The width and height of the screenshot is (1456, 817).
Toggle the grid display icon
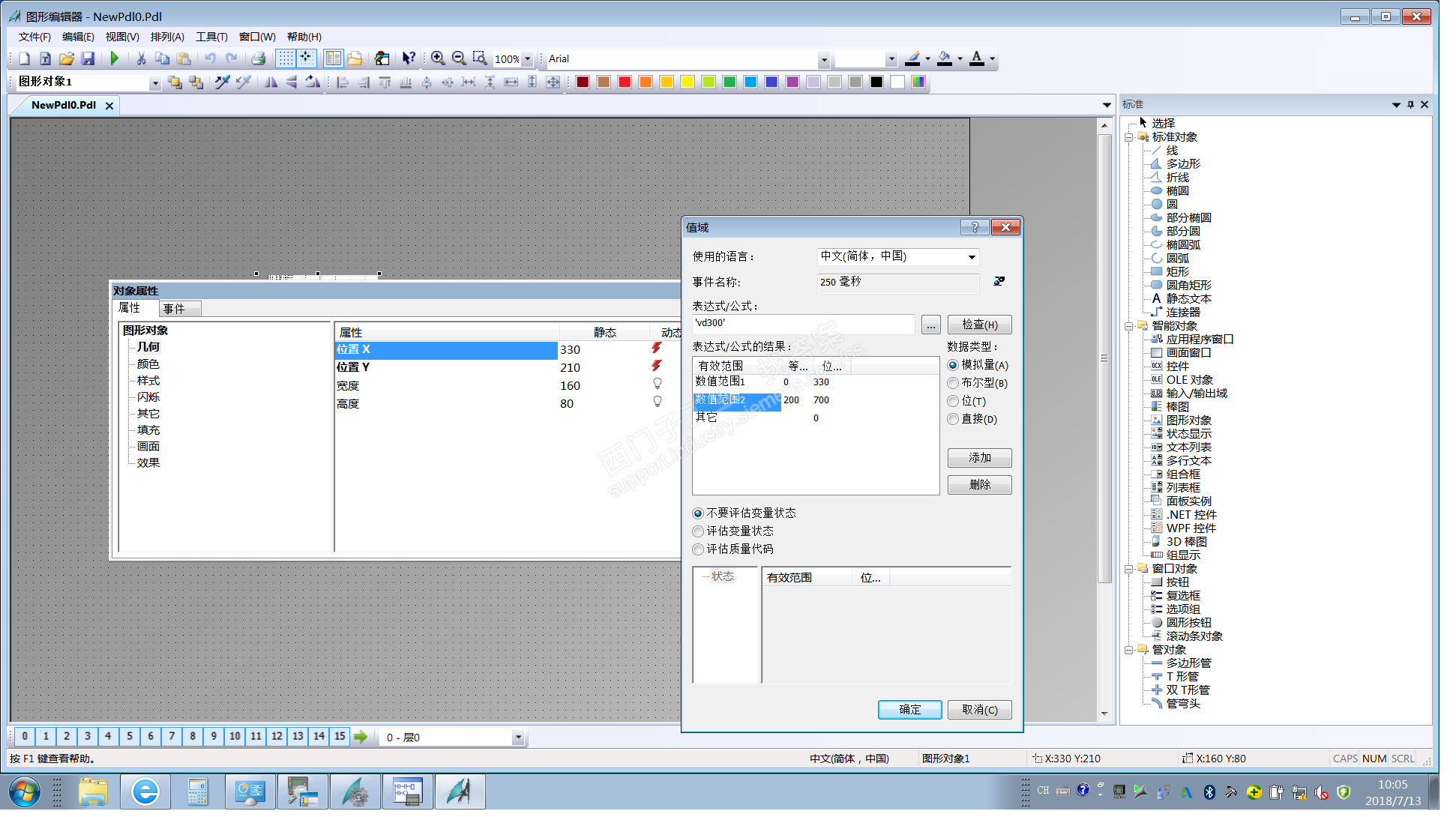point(286,58)
